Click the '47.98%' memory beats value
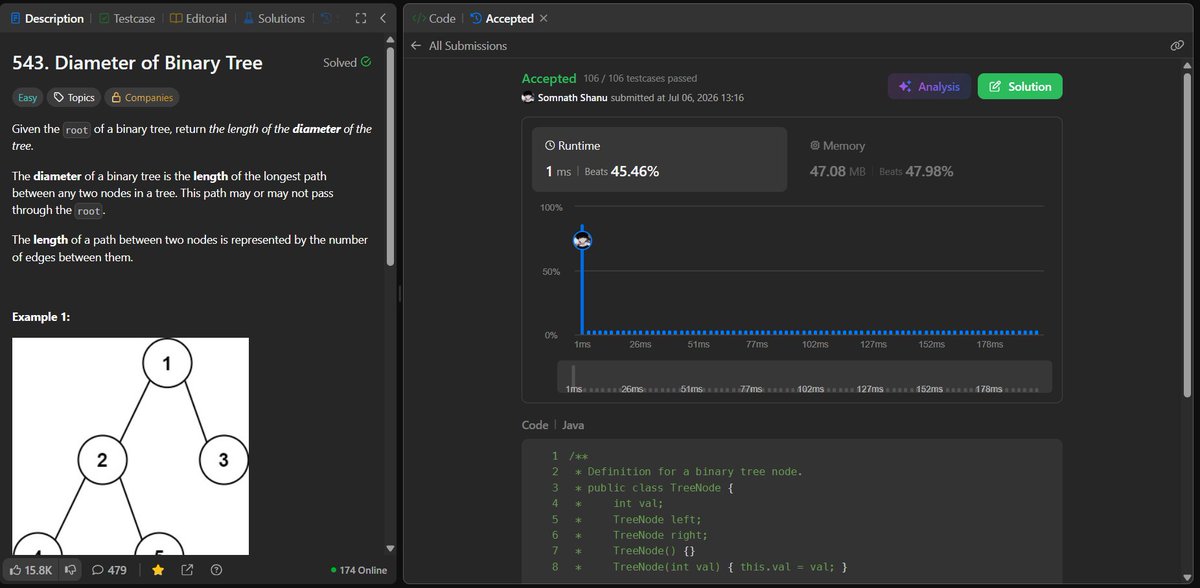 click(929, 171)
